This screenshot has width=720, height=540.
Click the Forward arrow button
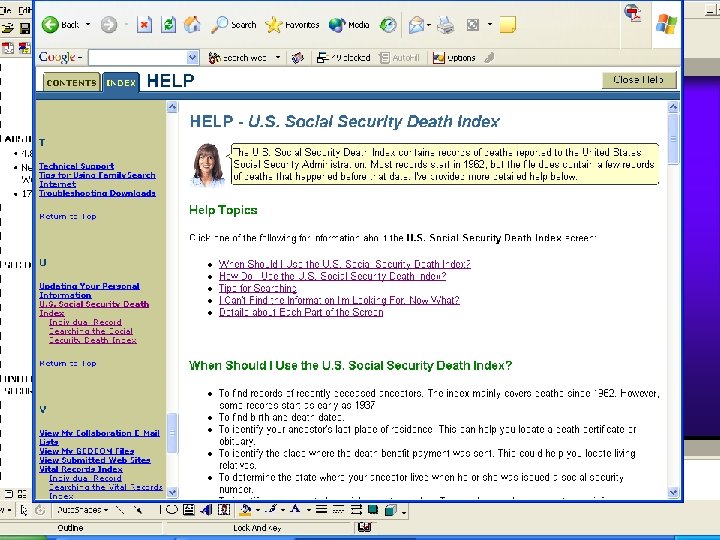tap(109, 24)
